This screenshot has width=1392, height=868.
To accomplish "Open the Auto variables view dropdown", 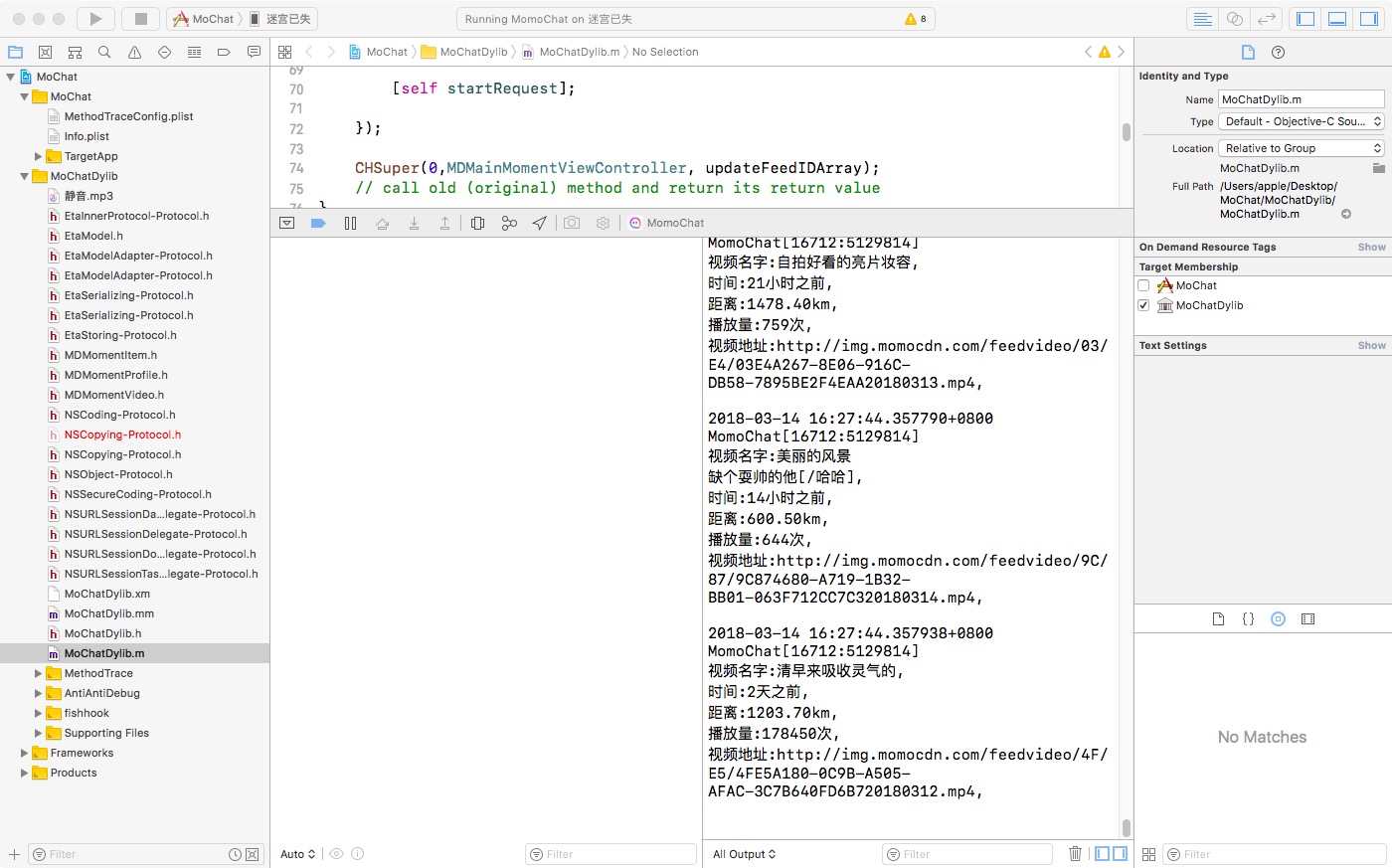I will tap(298, 854).
